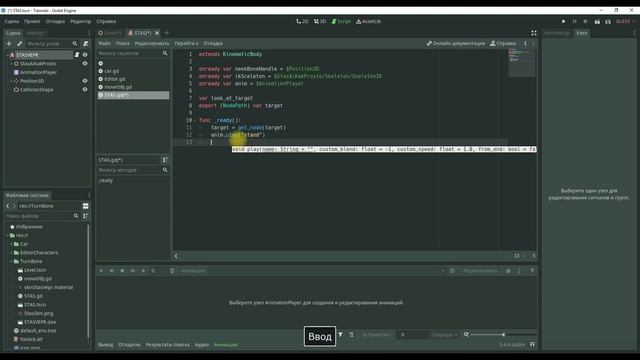The image size is (640, 360).
Task: Toggle distraction-free mode icon
Action: coord(533,33)
